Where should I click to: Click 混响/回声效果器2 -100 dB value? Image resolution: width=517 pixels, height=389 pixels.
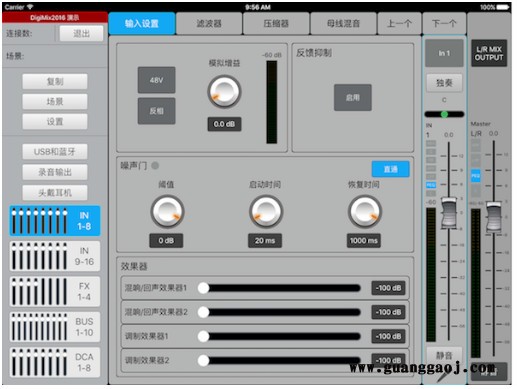[388, 312]
